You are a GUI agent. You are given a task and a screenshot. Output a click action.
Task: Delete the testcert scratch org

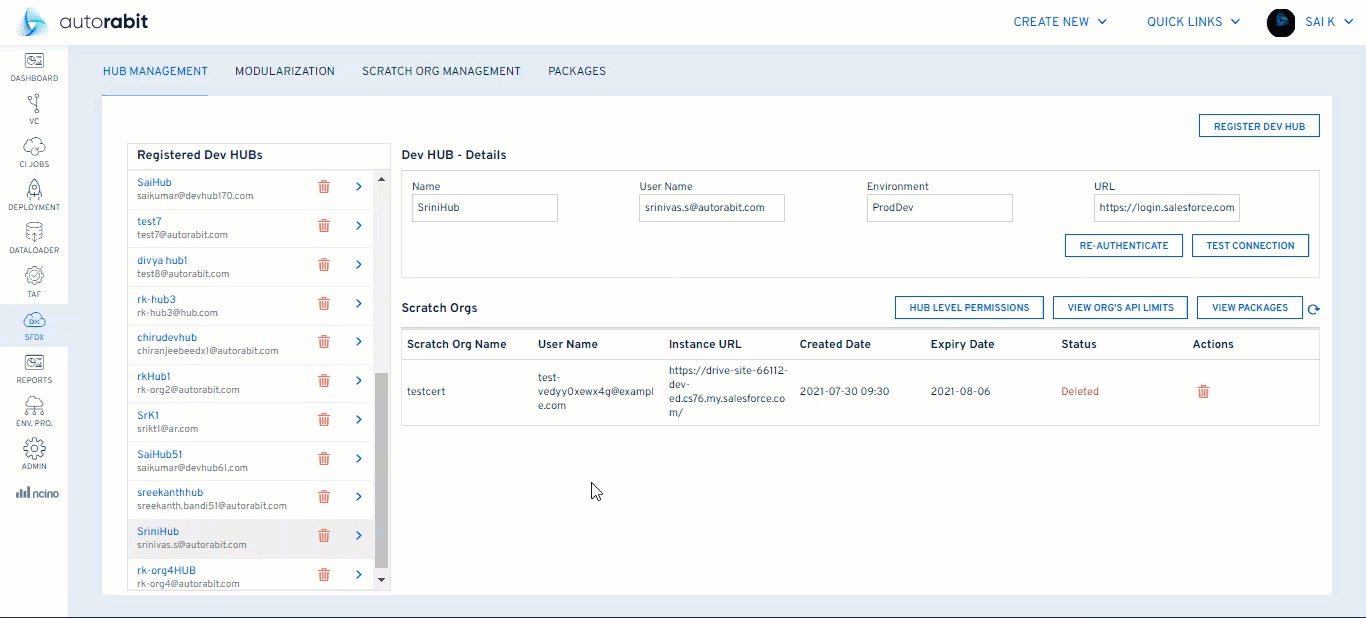pyautogui.click(x=1203, y=392)
